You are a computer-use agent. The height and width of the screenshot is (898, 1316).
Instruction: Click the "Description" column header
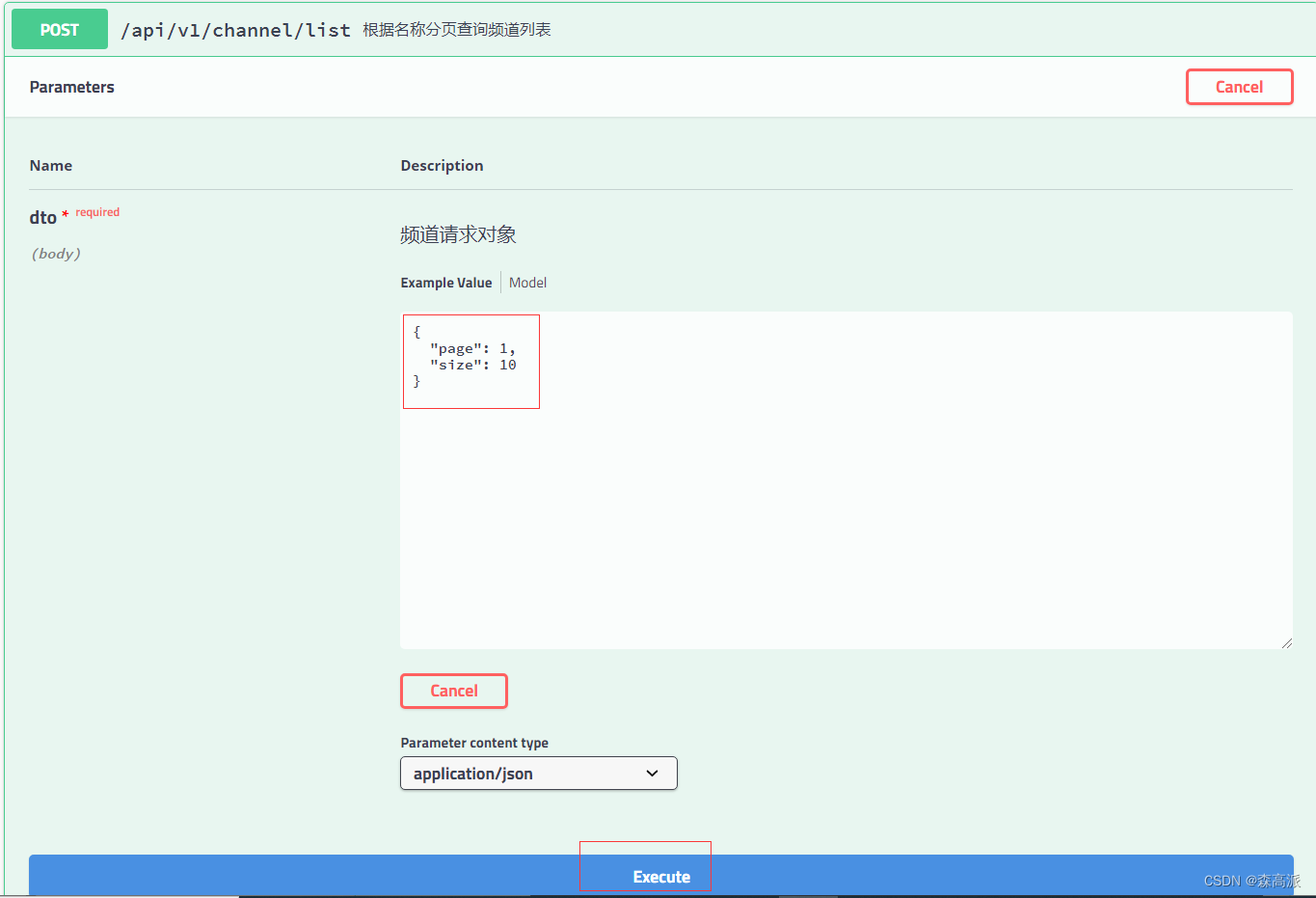[443, 166]
